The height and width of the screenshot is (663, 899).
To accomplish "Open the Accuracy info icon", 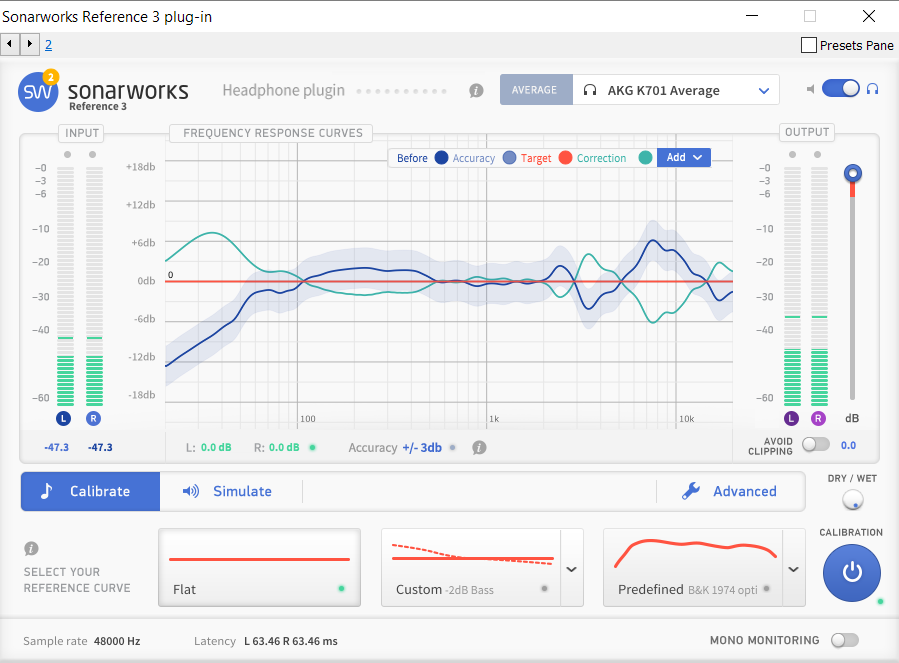I will (479, 447).
